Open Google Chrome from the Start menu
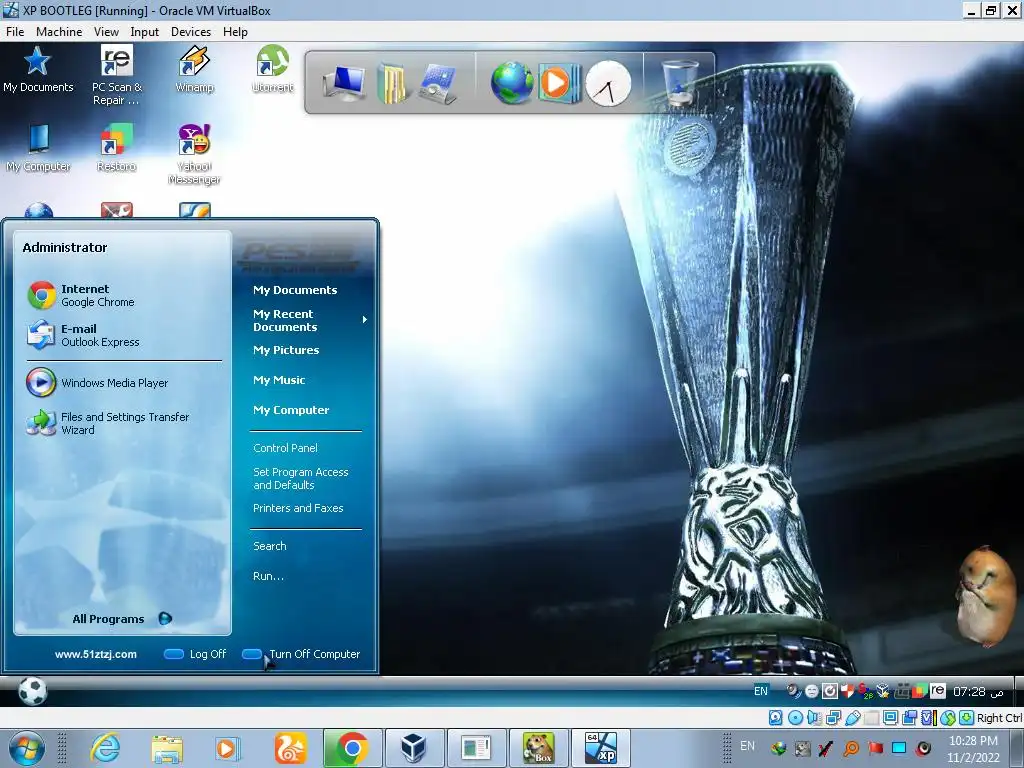The height and width of the screenshot is (768, 1024). point(82,295)
